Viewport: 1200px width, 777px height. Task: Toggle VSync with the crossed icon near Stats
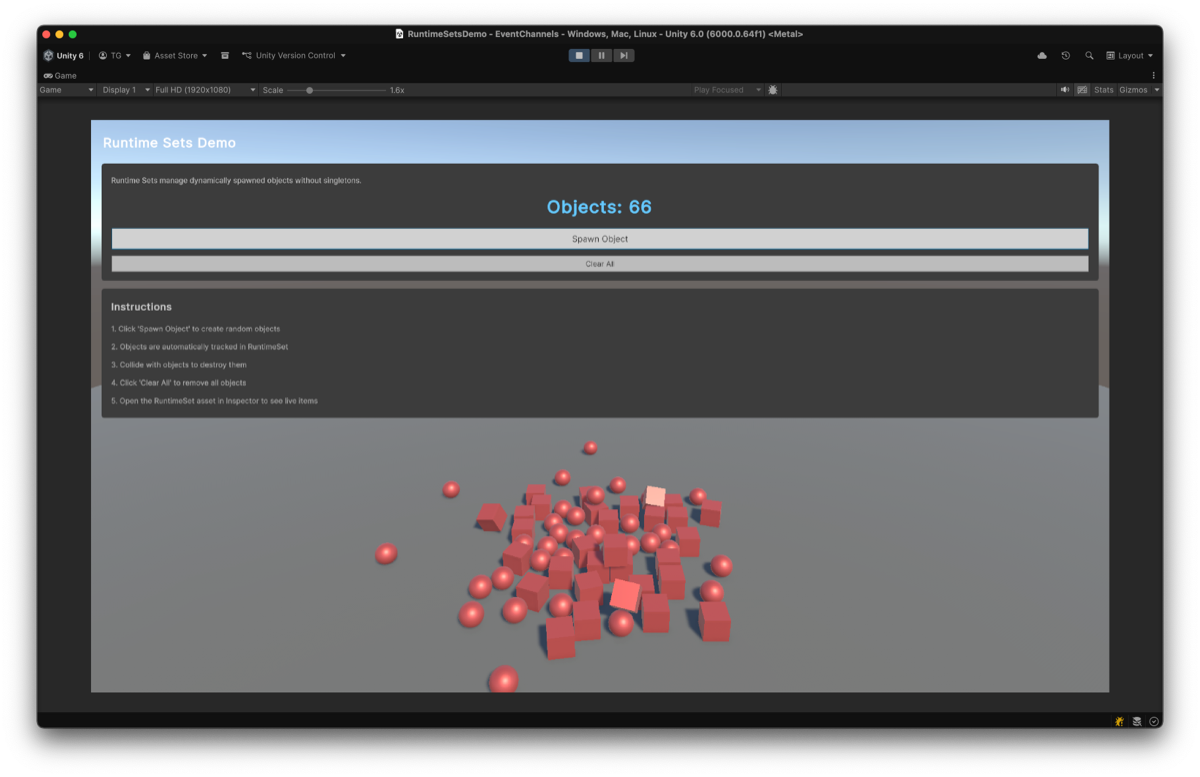[x=1081, y=90]
